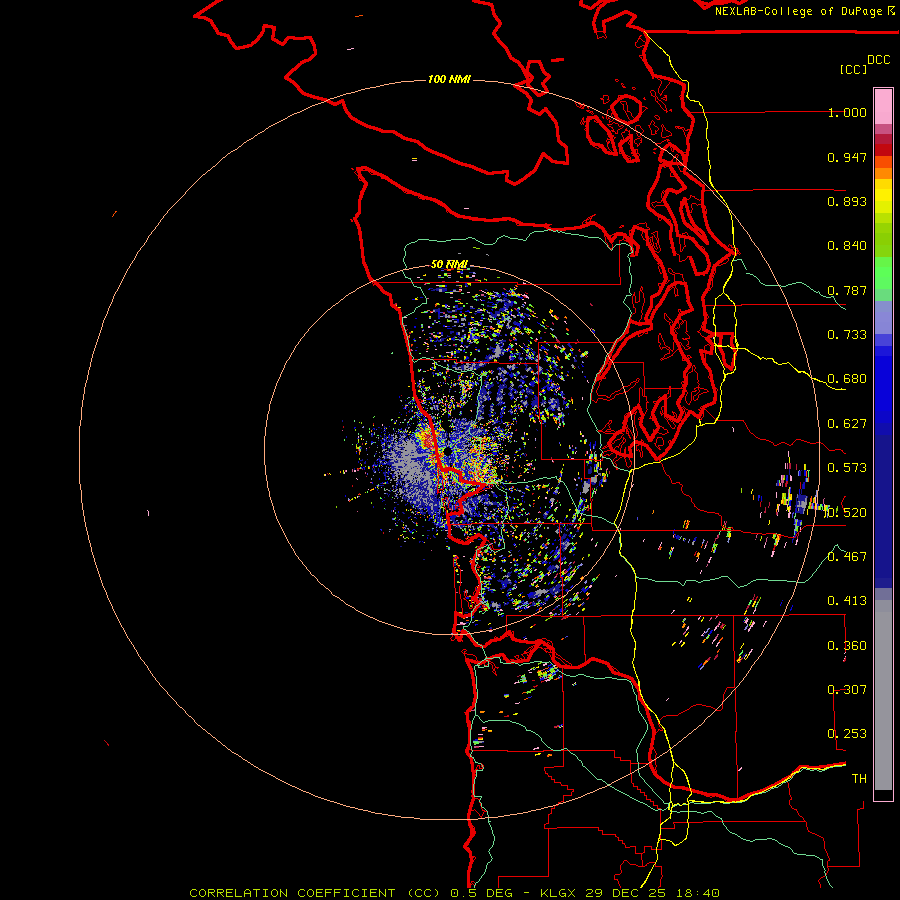The width and height of the screenshot is (900, 900).
Task: Click the 50 NMI range ring label
Action: (449, 265)
